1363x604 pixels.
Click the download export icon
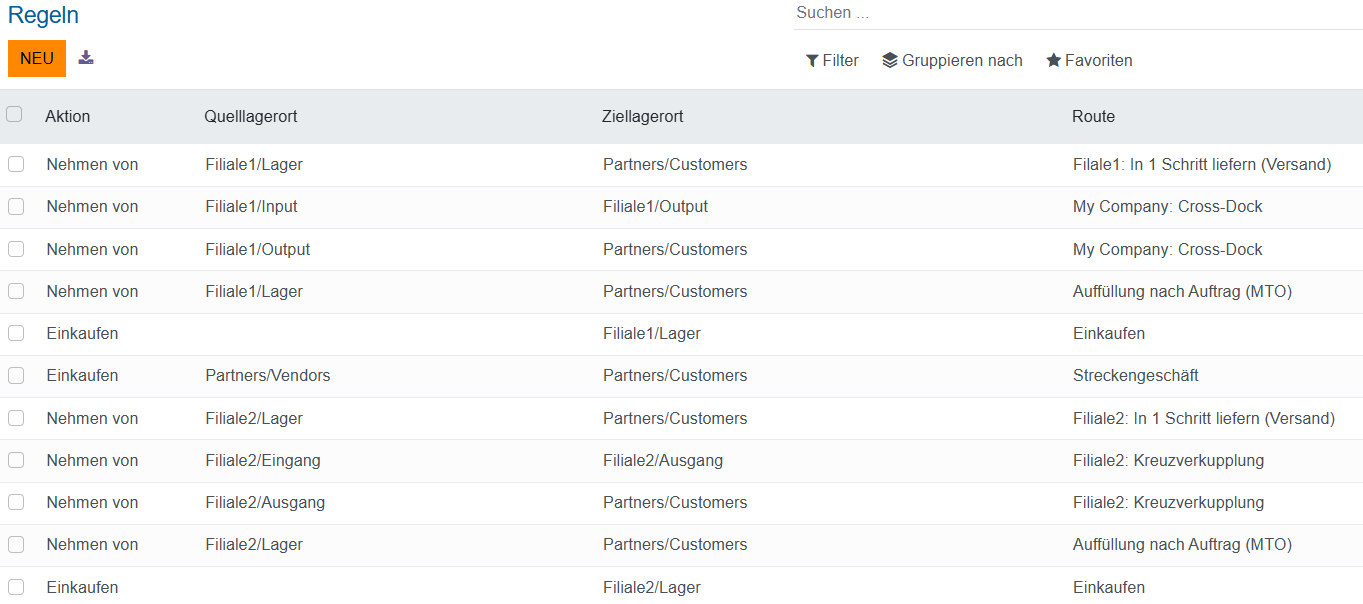[x=86, y=58]
